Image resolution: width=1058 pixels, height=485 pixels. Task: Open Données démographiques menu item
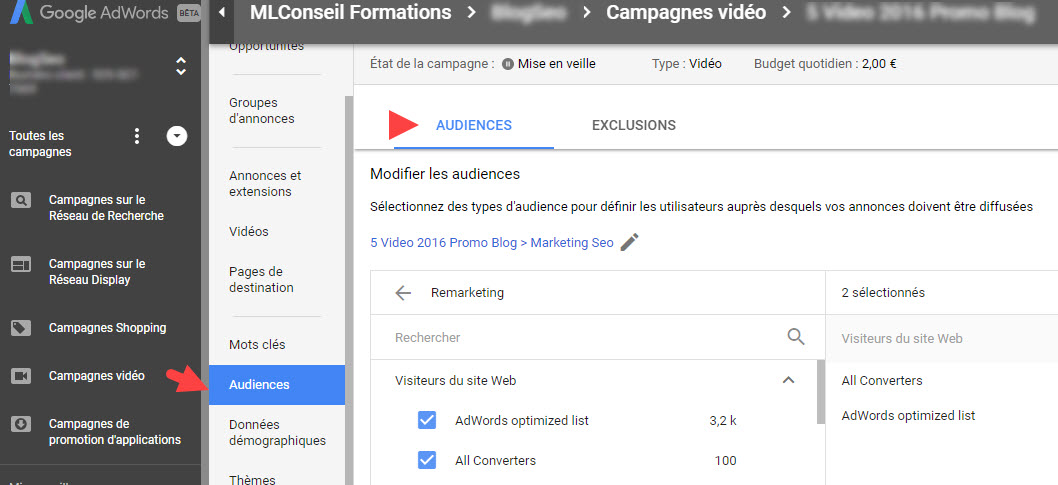click(x=277, y=432)
